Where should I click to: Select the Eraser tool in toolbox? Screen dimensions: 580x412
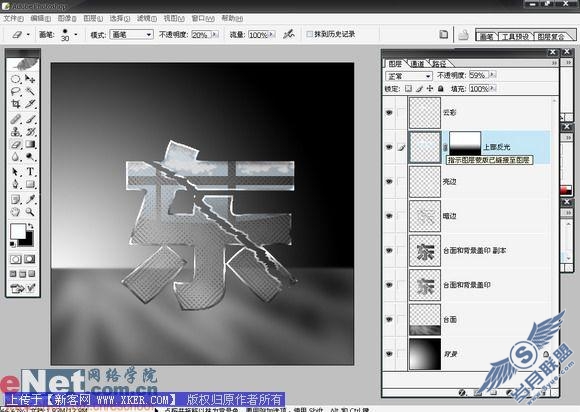coord(15,144)
